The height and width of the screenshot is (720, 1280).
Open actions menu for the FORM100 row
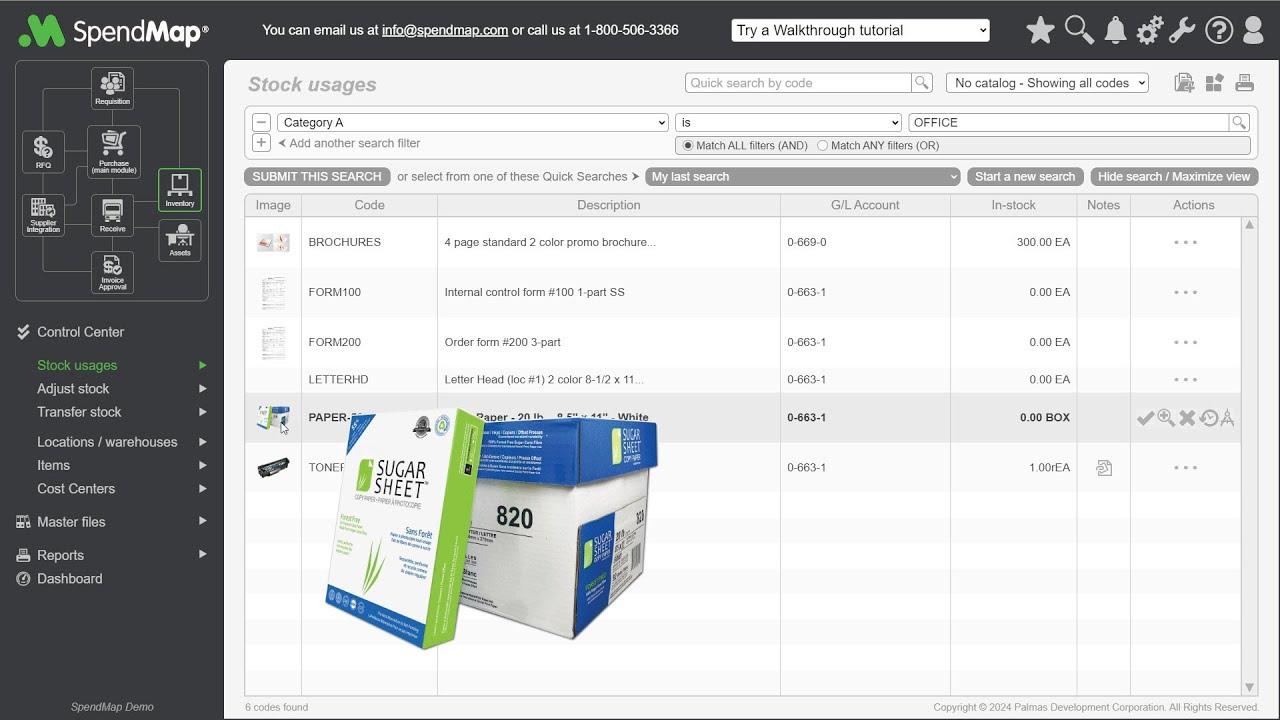tap(1185, 292)
